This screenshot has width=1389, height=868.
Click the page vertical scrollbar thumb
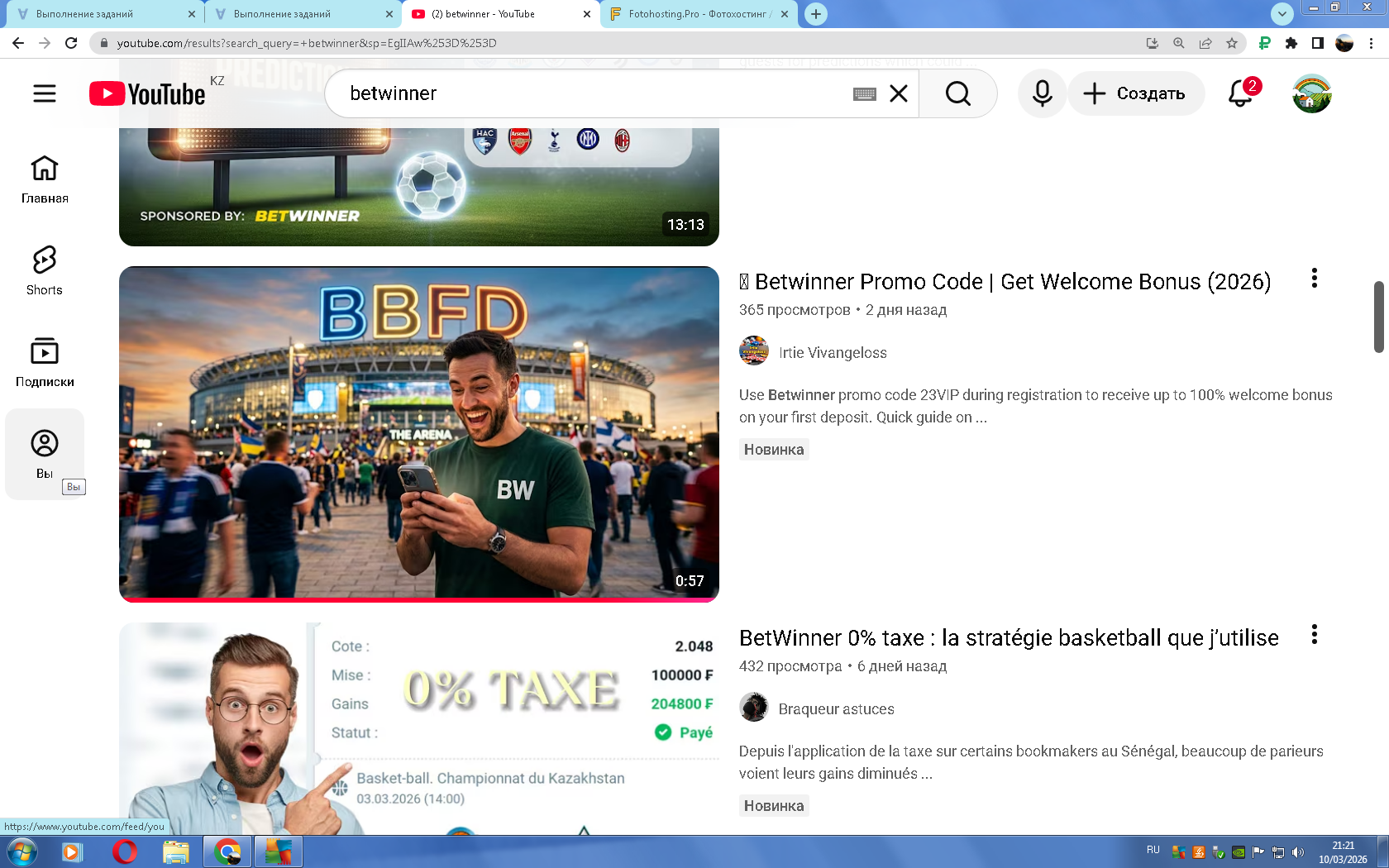[x=1378, y=317]
